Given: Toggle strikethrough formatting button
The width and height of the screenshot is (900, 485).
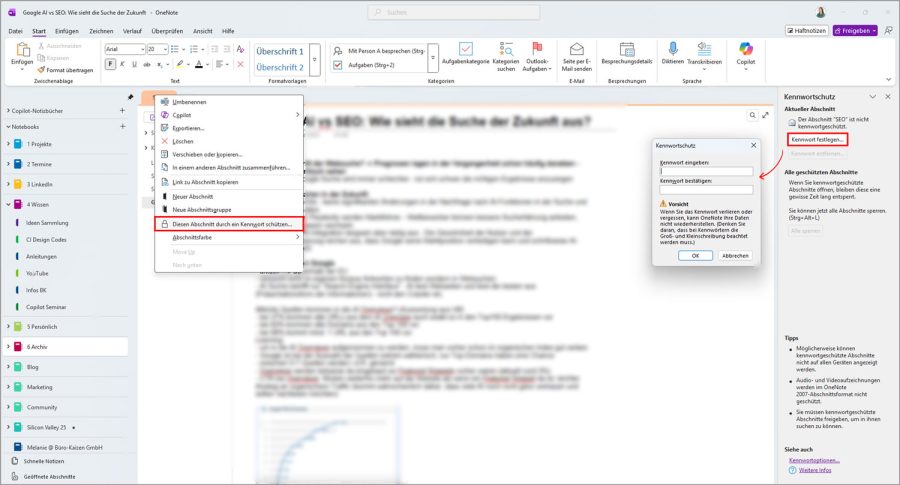Looking at the screenshot, I should (147, 64).
